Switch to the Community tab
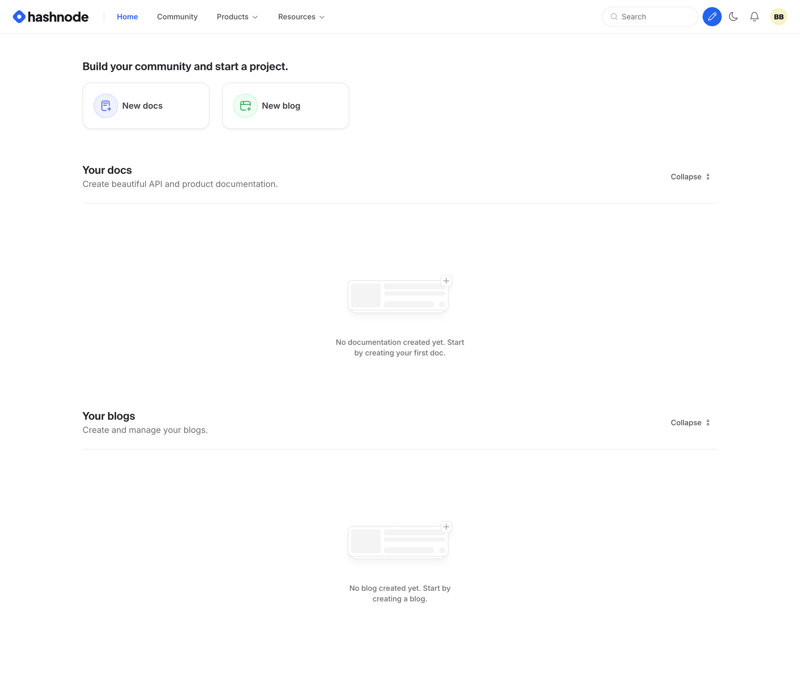 [x=177, y=16]
